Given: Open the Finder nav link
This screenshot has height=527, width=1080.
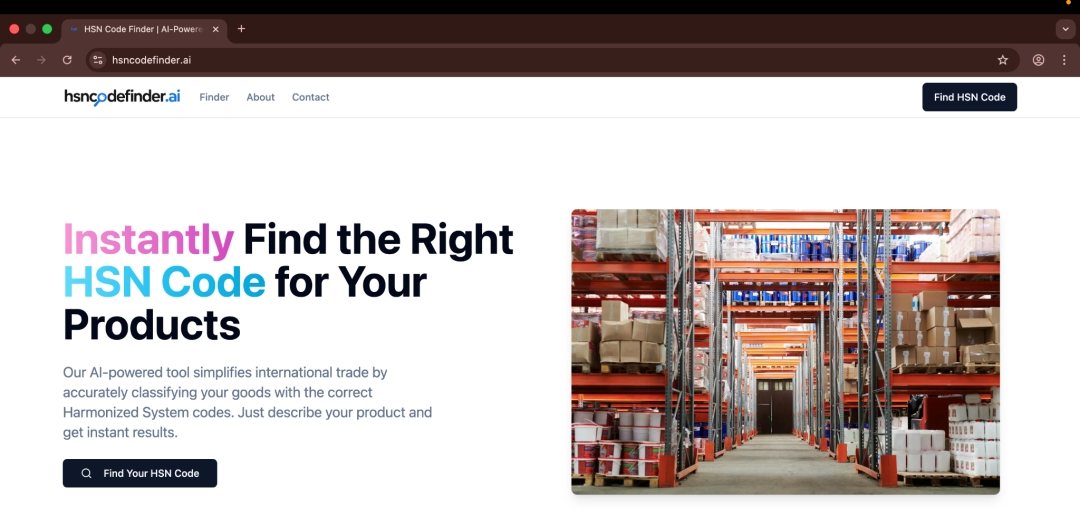Looking at the screenshot, I should pos(214,97).
